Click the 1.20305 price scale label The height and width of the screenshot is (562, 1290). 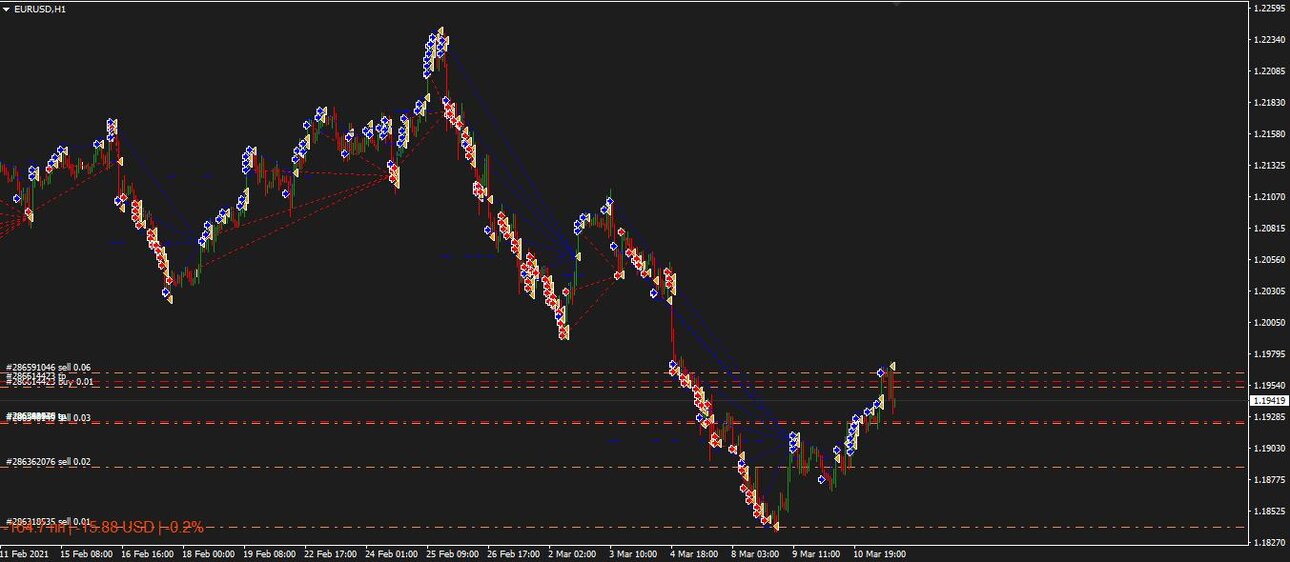pyautogui.click(x=1269, y=291)
